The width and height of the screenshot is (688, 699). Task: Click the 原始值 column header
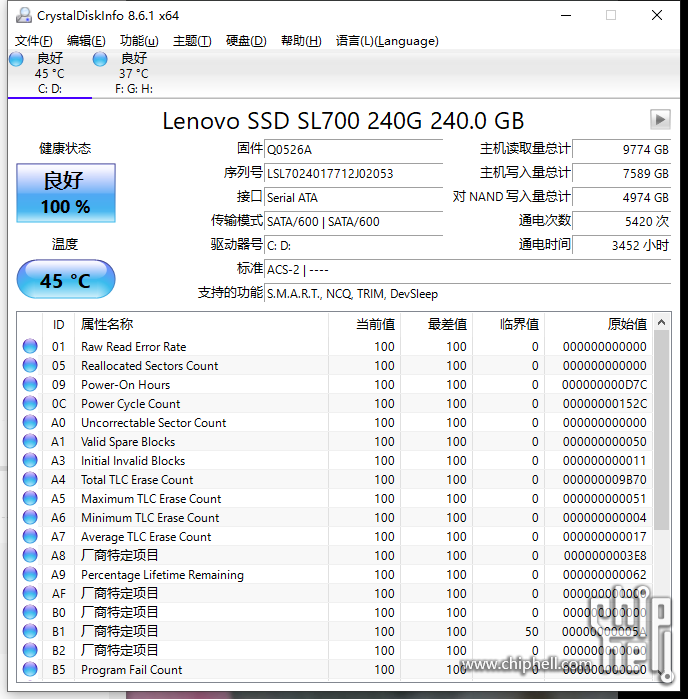599,325
